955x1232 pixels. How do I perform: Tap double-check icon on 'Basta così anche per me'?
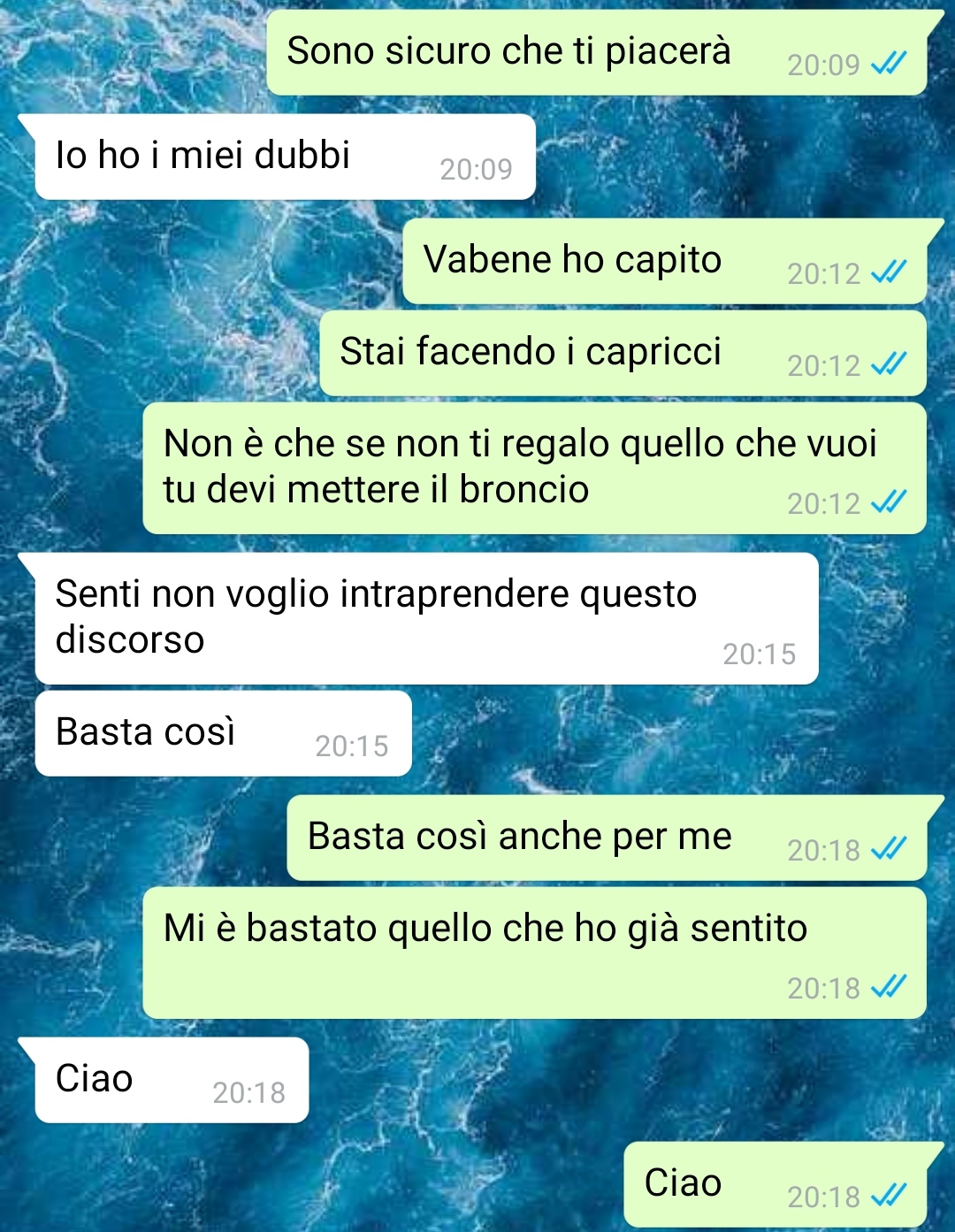(x=889, y=849)
